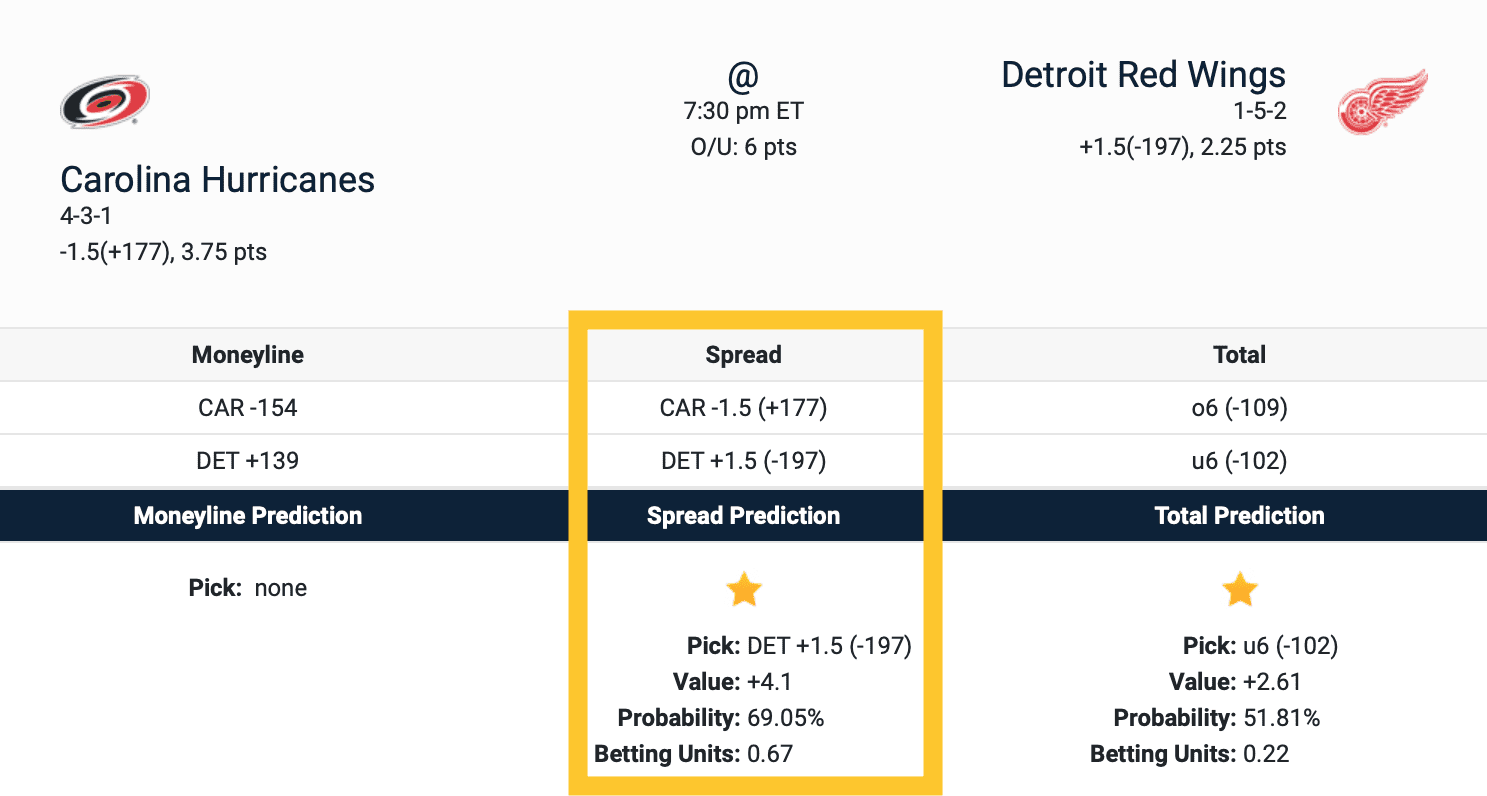Screen dimensions: 1487x796
Task: Open the Carolina Hurricanes team name
Action: pos(217,180)
